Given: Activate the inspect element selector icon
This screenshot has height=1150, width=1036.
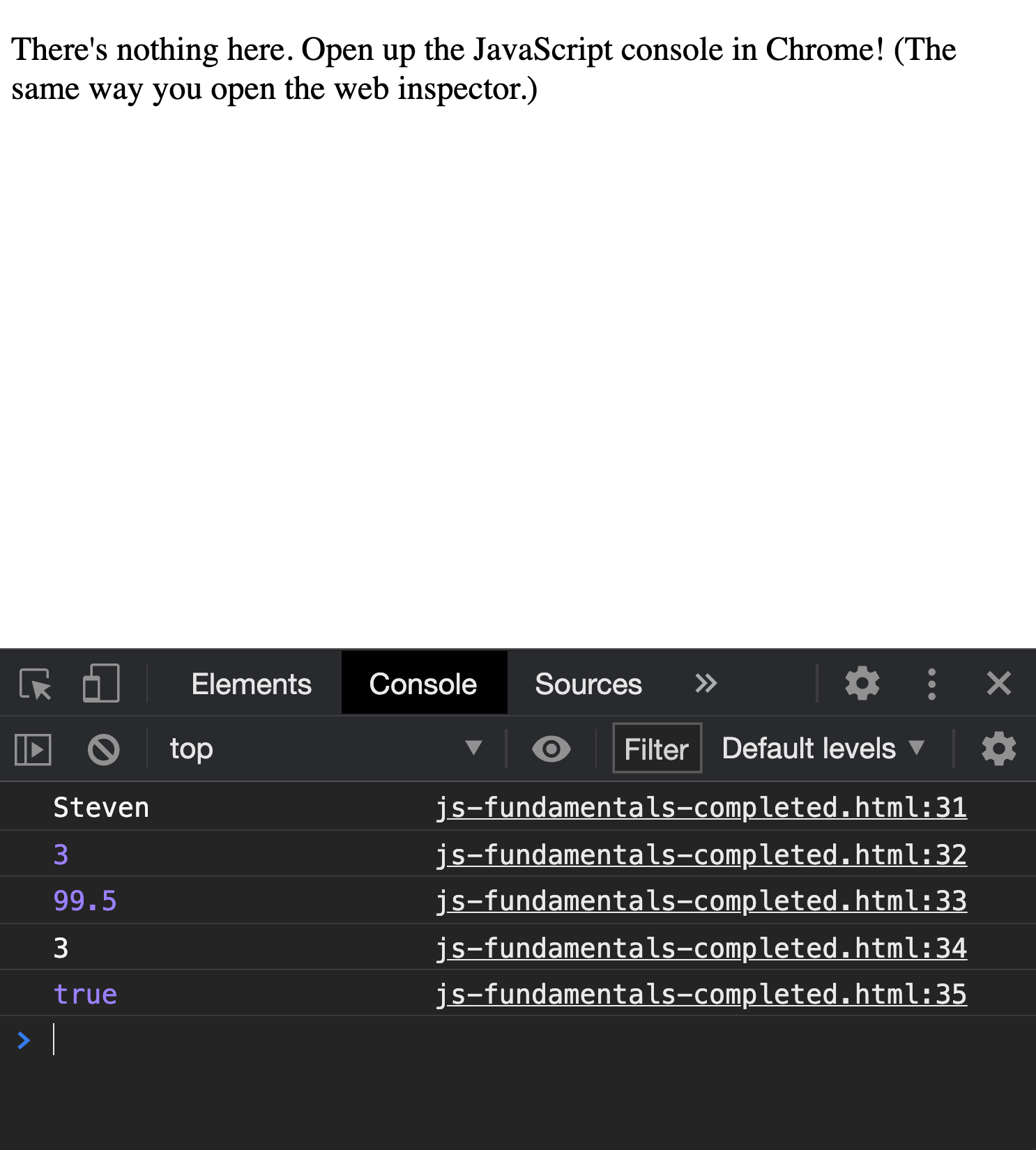Looking at the screenshot, I should (x=36, y=684).
